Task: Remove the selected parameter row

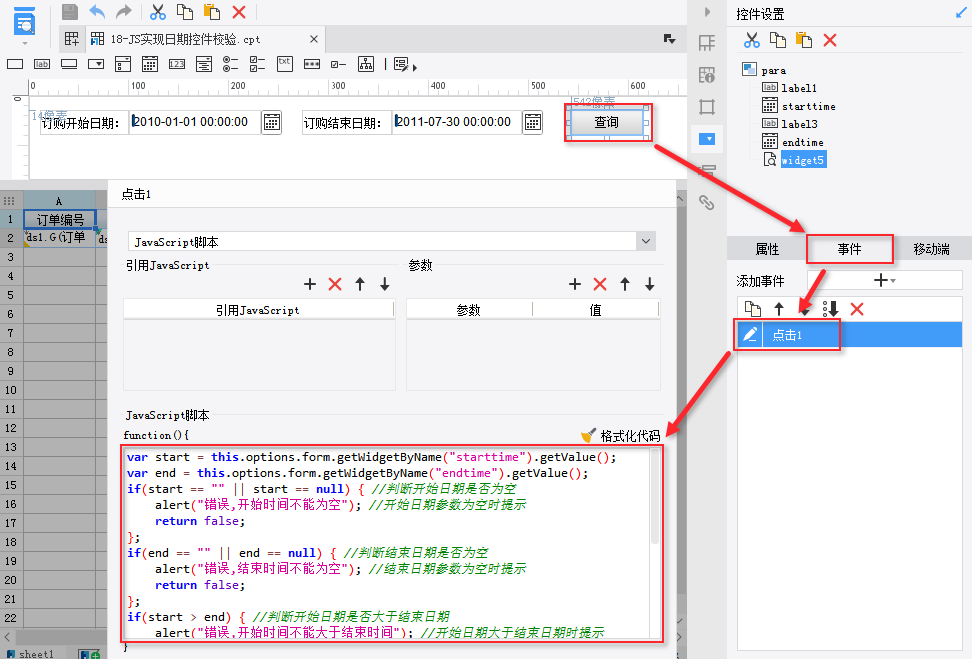Action: pyautogui.click(x=599, y=284)
